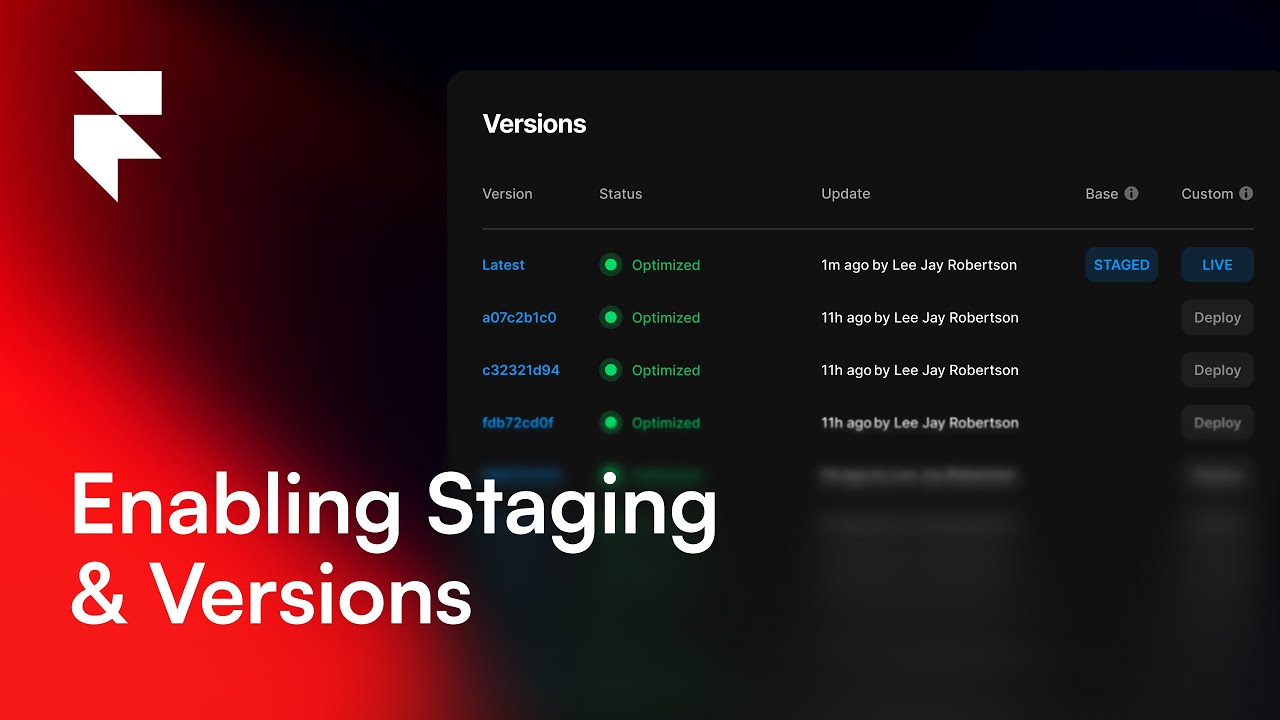Viewport: 1280px width, 720px height.
Task: Click the green status dot in Latest row
Action: [x=610, y=265]
